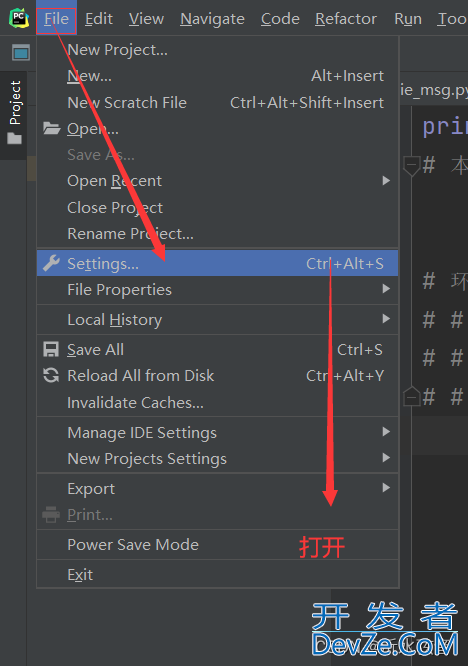The width and height of the screenshot is (468, 666).
Task: Open the Project tool window tab
Action: [x=15, y=113]
